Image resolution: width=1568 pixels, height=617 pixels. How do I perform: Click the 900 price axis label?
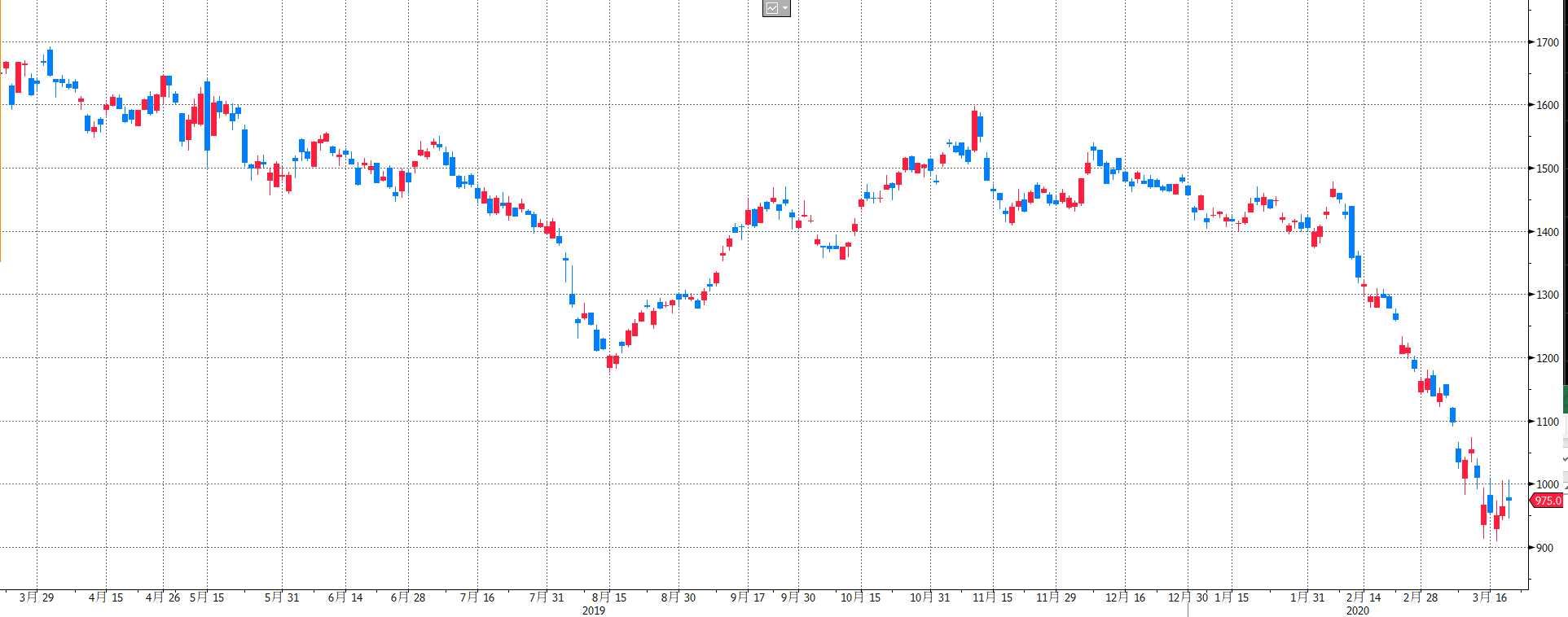[1544, 548]
